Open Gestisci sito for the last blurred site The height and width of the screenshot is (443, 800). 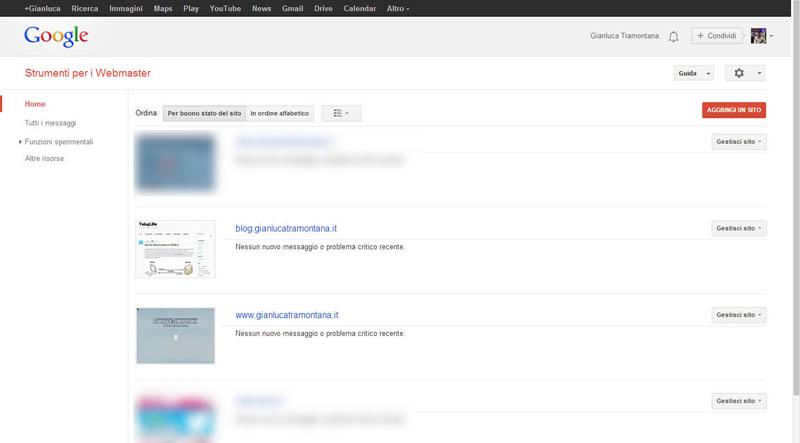(x=739, y=401)
